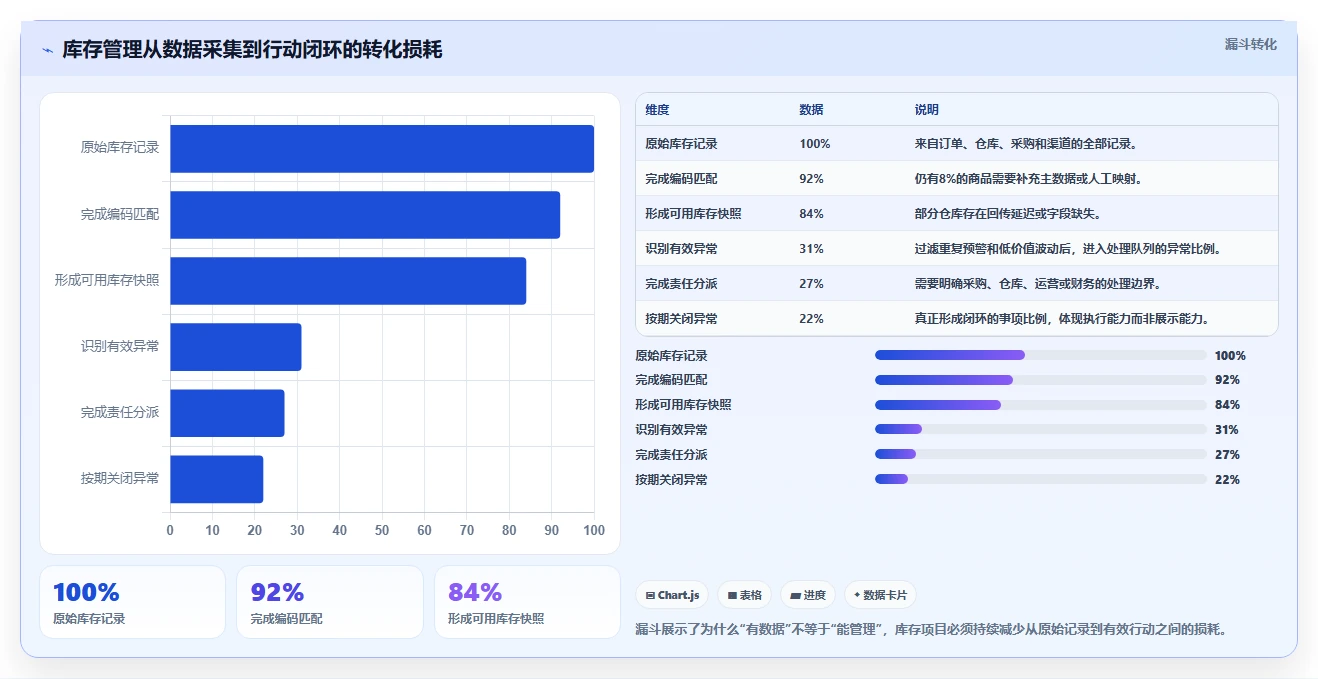
Task: Click the 形成可用库存快照 y-axis label in chart
Action: point(107,280)
